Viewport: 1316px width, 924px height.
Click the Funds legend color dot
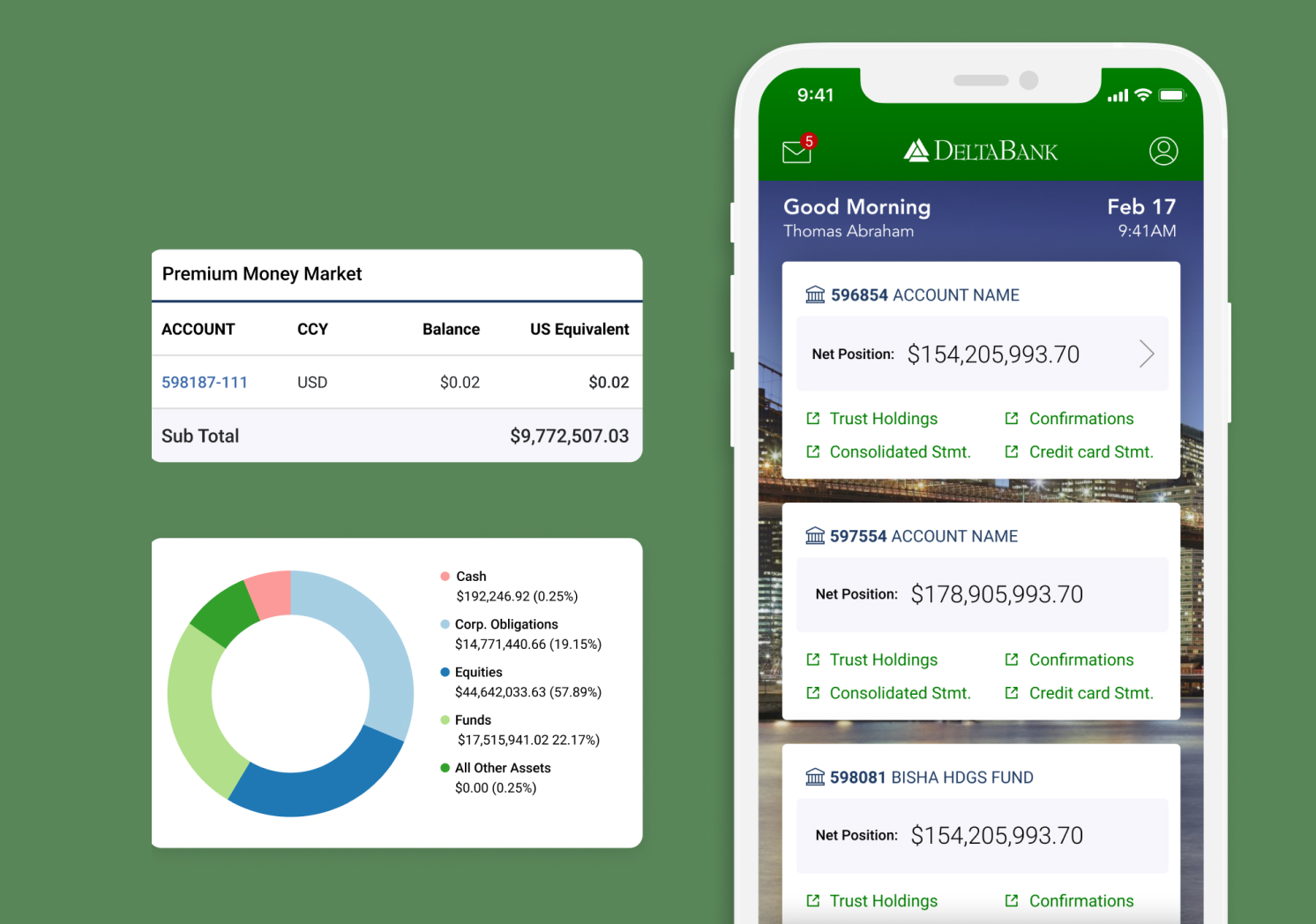click(445, 719)
